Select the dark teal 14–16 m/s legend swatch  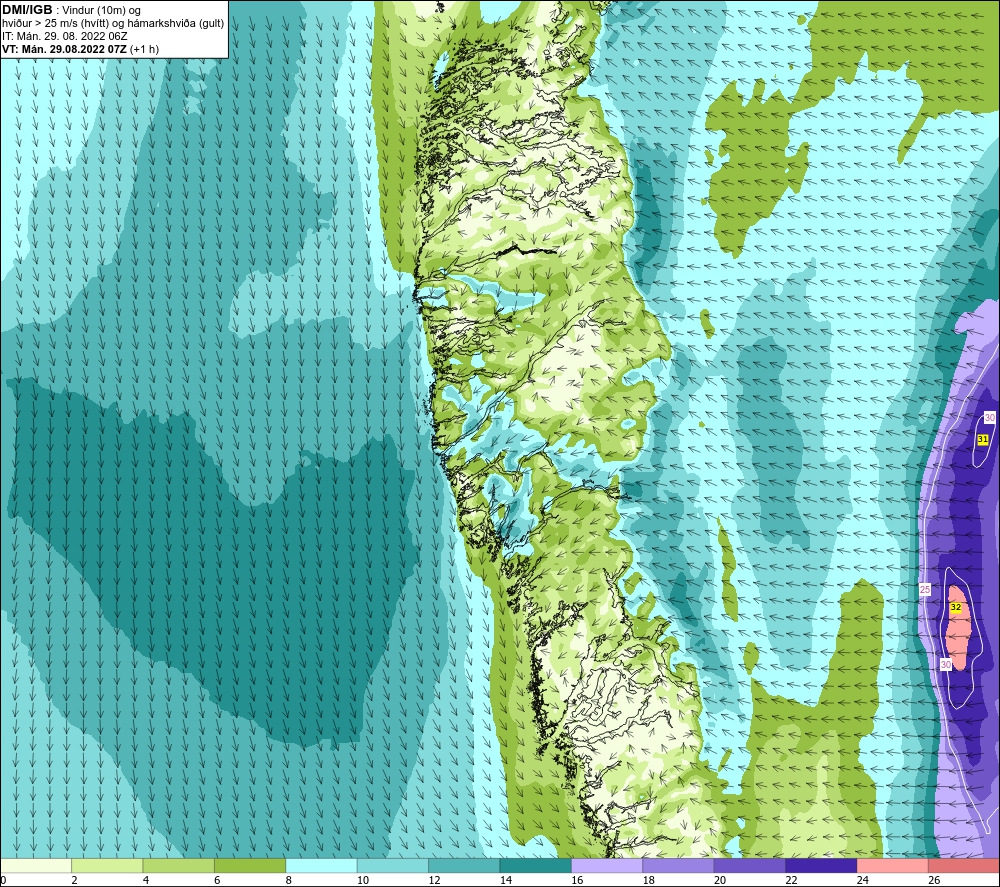[536, 866]
